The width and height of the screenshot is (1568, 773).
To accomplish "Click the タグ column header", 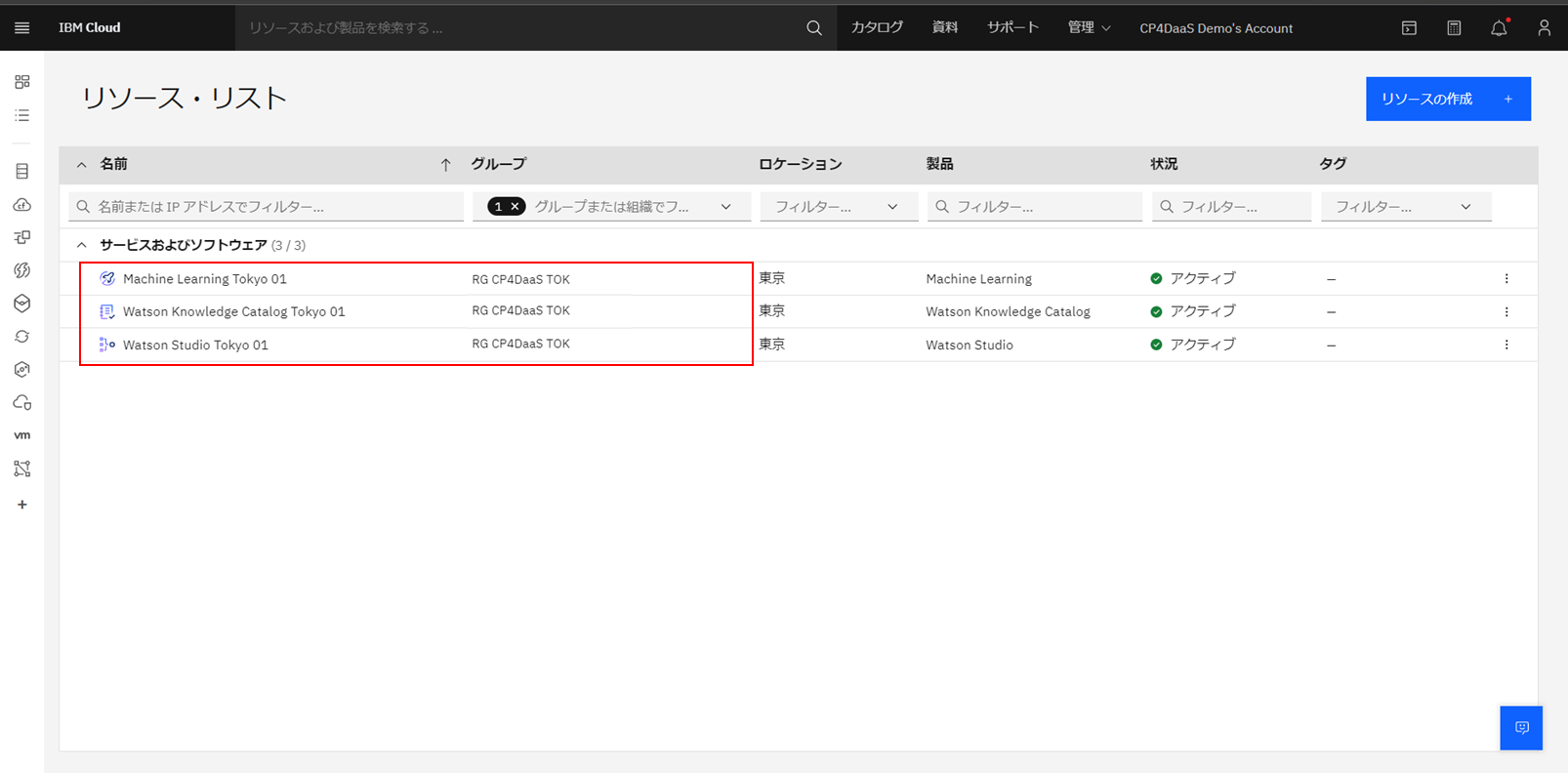I will point(1333,164).
